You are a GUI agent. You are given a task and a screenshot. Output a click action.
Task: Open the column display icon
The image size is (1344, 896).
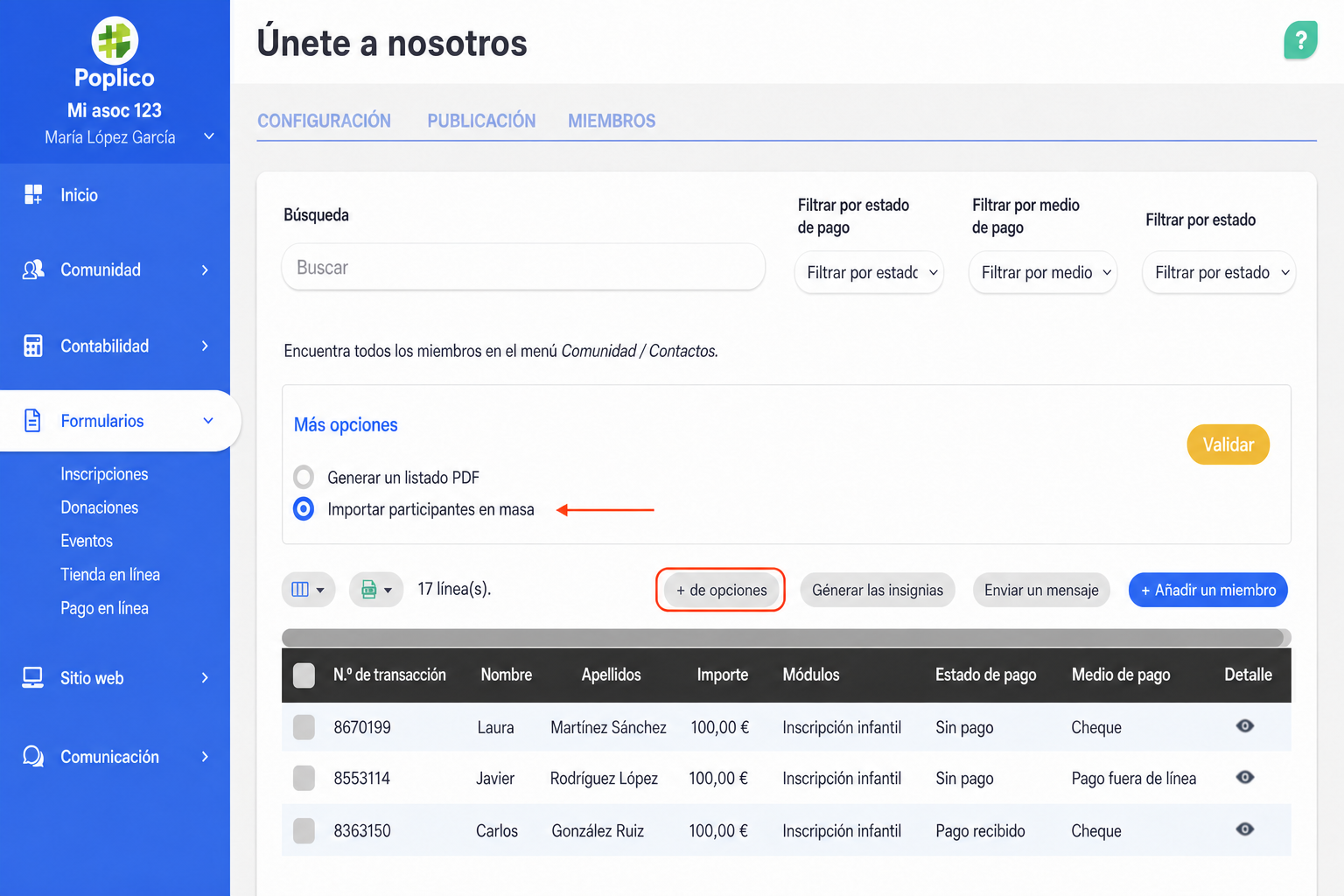[308, 590]
